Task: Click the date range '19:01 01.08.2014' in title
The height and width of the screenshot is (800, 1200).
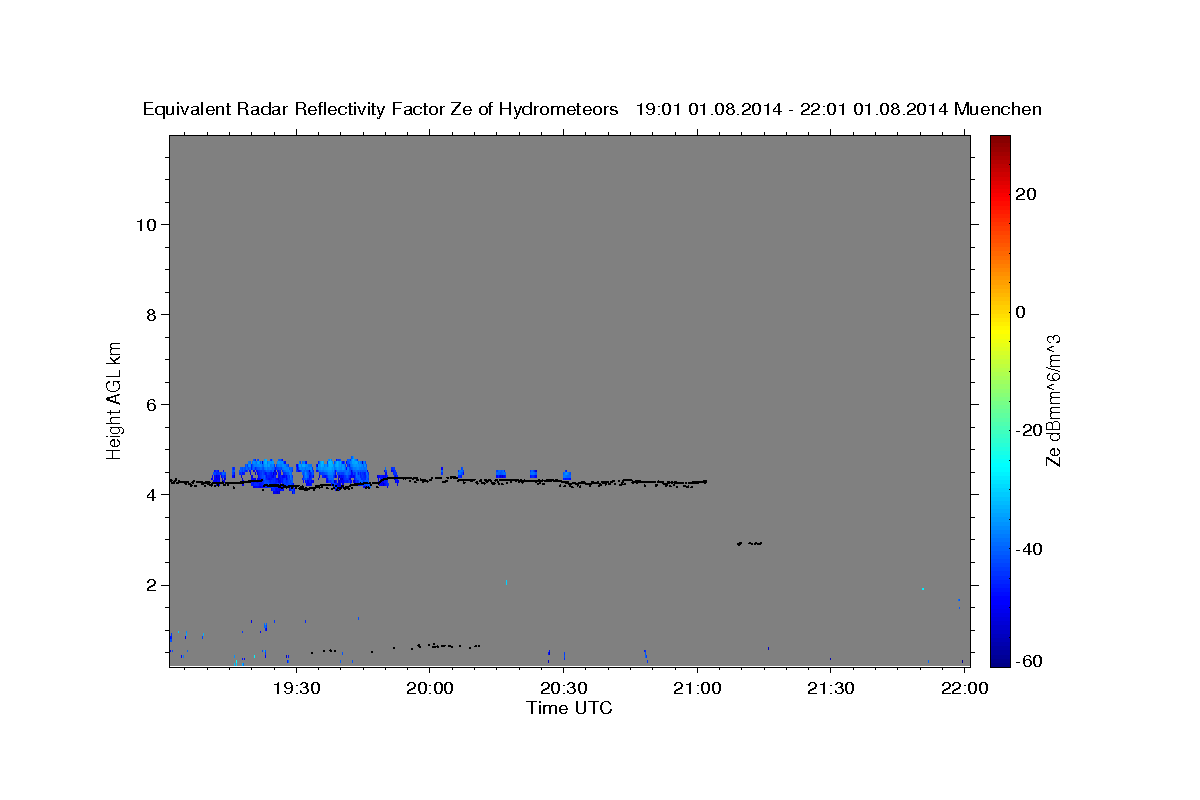Action: [x=709, y=110]
